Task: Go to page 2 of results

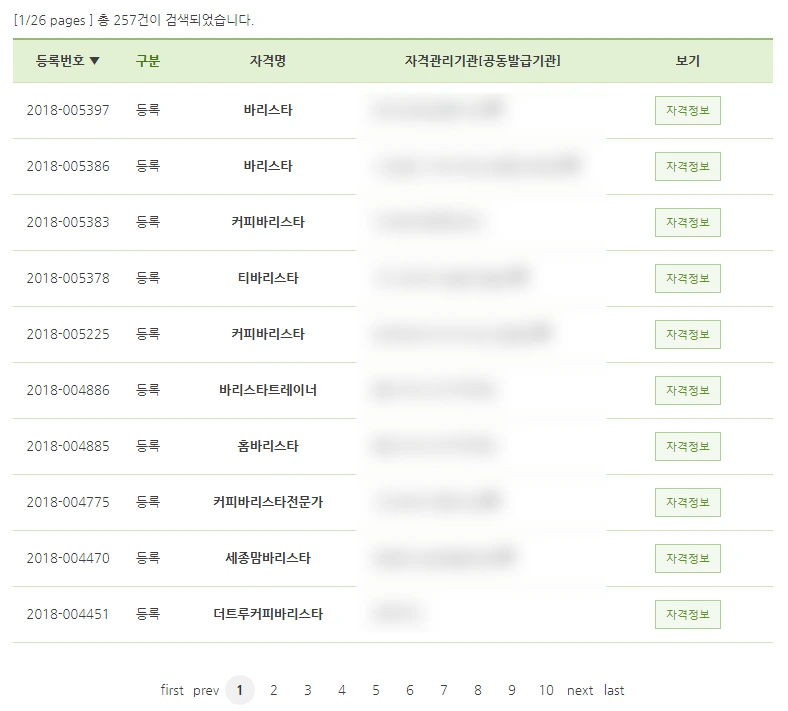Action: [x=273, y=690]
